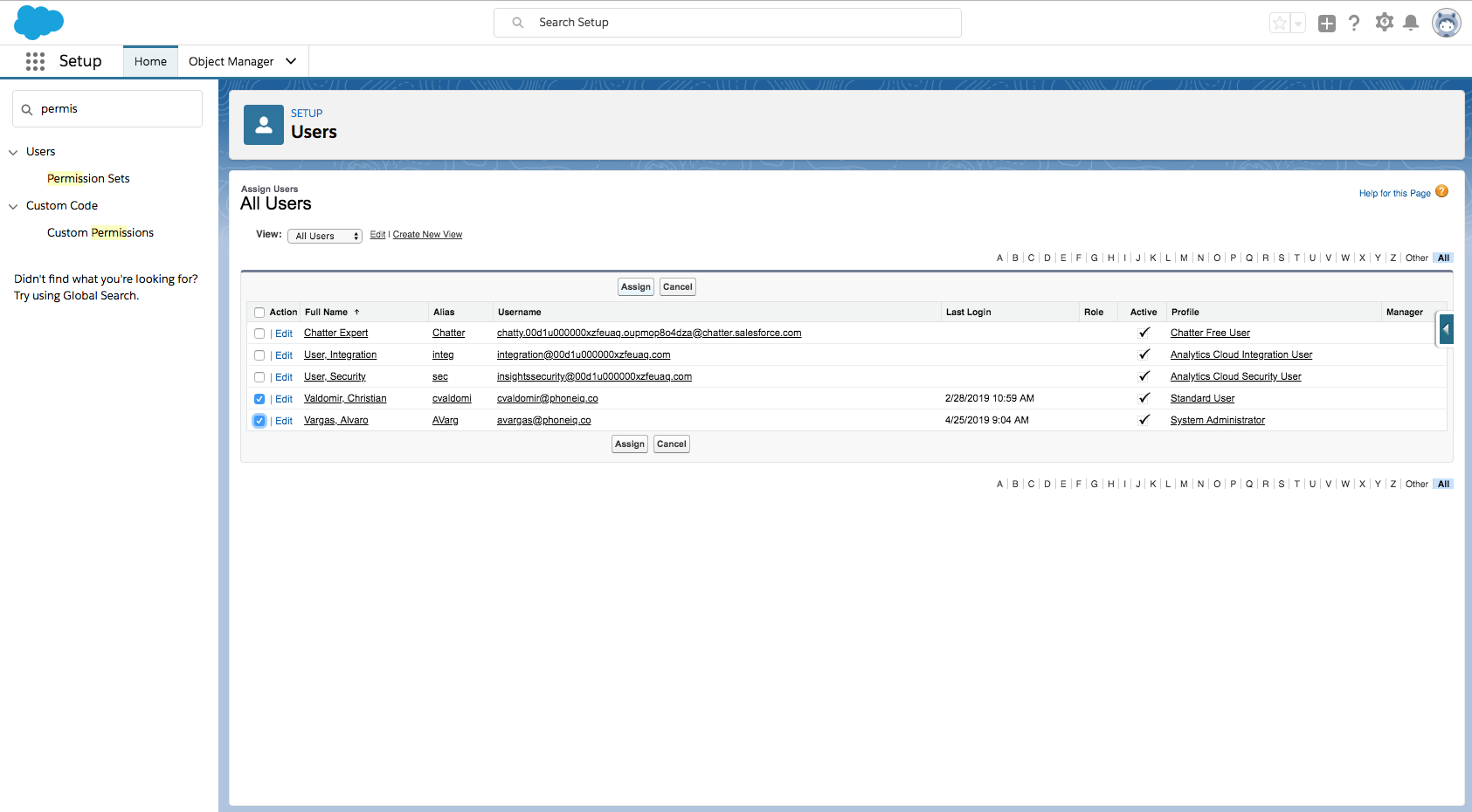The image size is (1472, 812).
Task: Collapse the Users section in sidebar
Action: pyautogui.click(x=13, y=152)
